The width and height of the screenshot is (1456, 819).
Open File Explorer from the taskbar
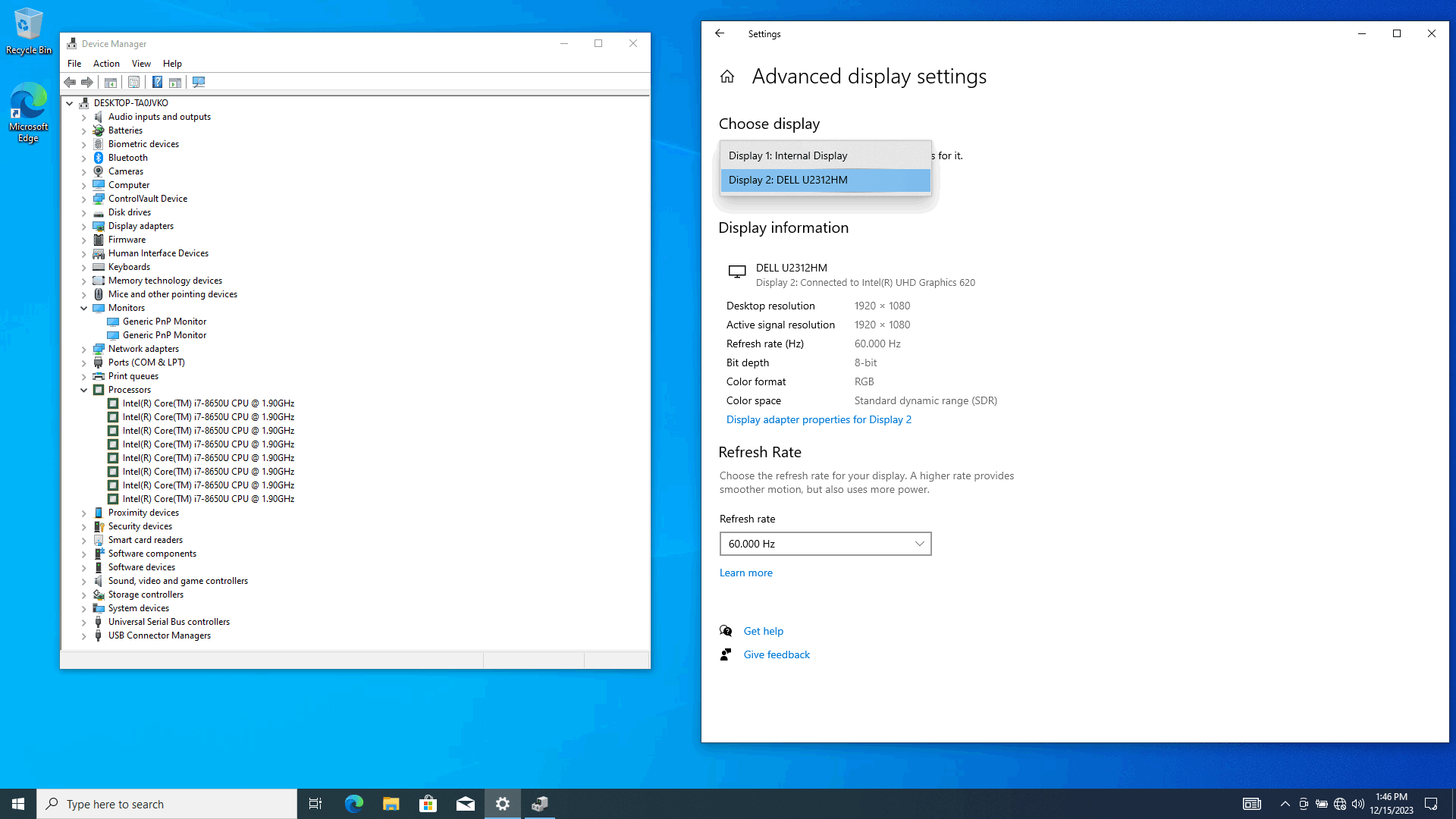391,804
